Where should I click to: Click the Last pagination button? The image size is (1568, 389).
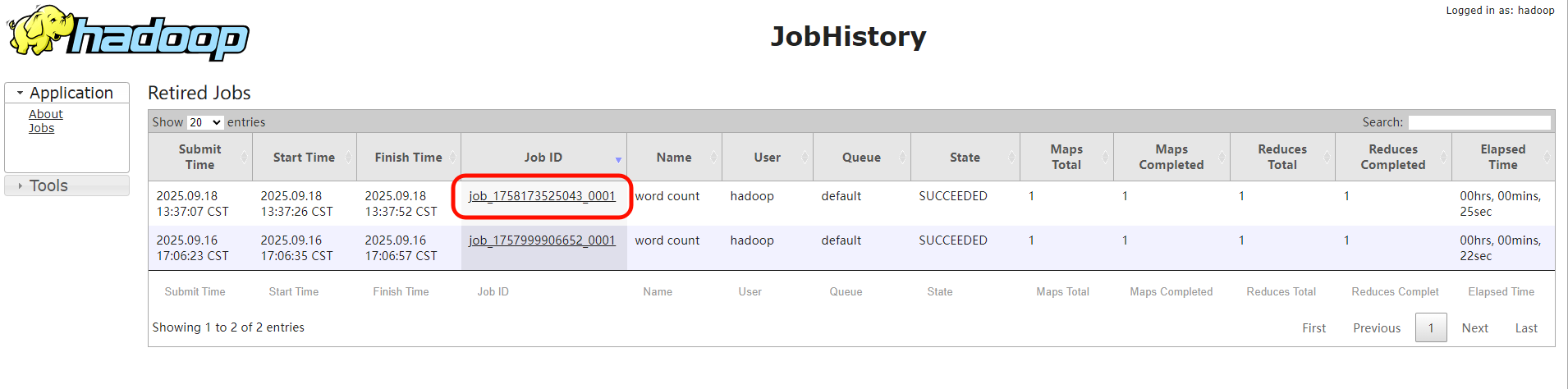click(x=1526, y=328)
